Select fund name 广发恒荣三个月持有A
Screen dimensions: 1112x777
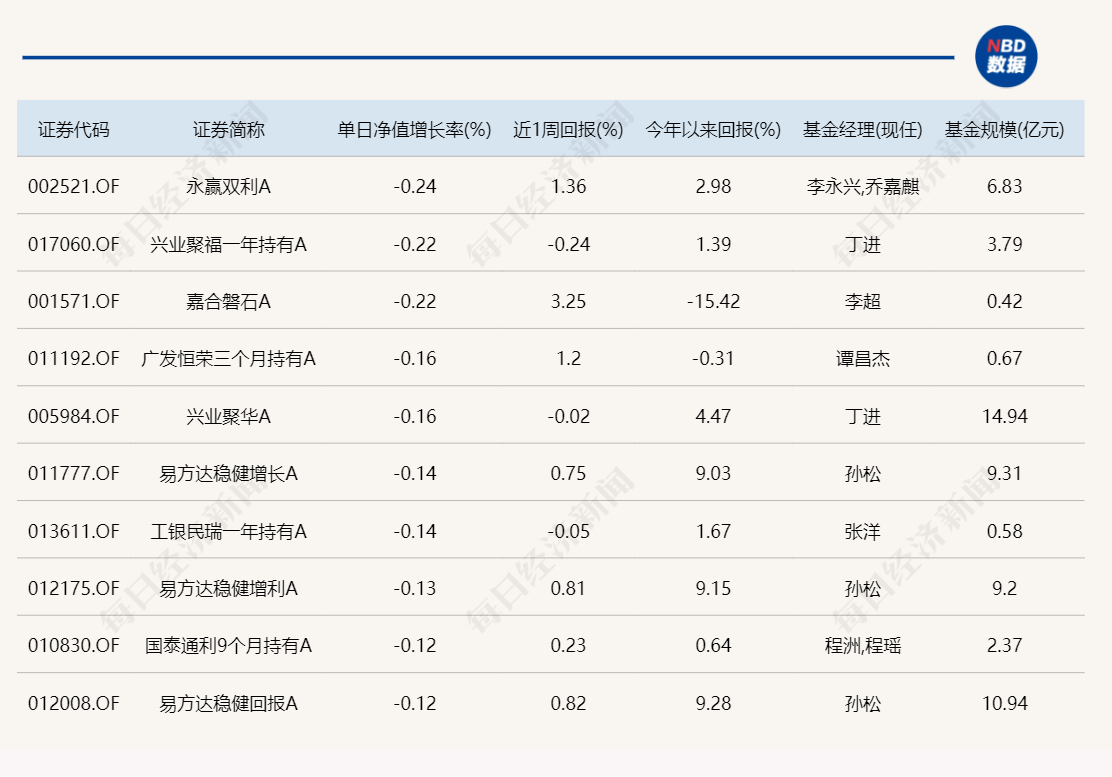228,359
